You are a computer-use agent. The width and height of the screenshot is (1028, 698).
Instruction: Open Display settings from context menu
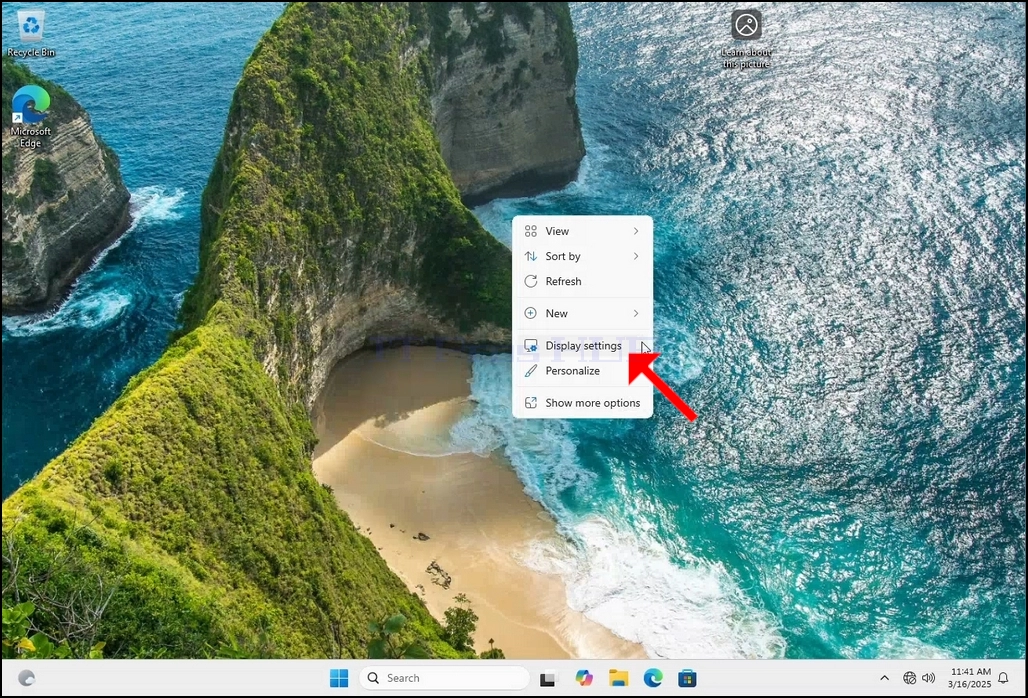click(582, 345)
